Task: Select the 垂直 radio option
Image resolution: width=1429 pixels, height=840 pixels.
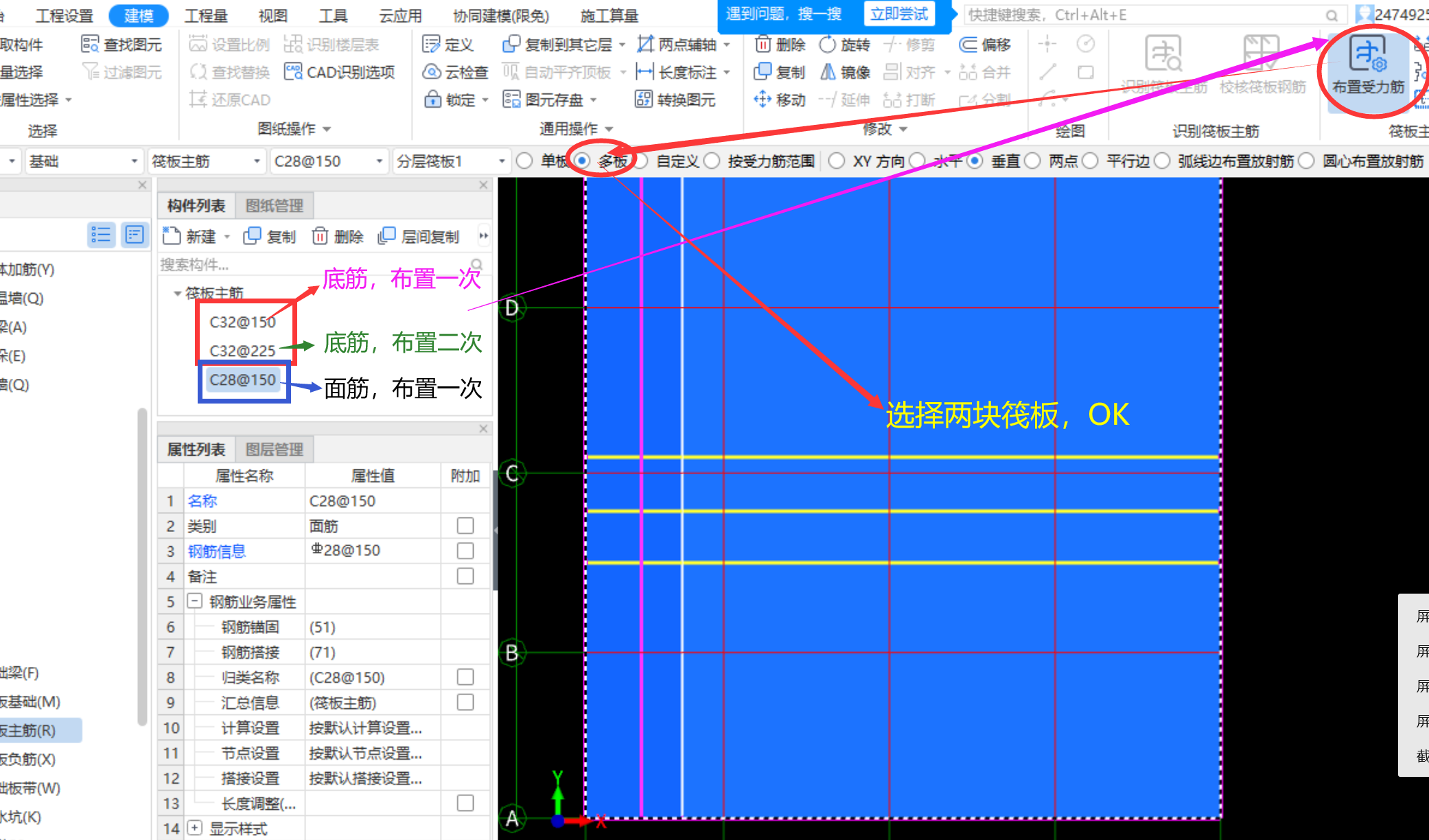Action: coord(975,161)
